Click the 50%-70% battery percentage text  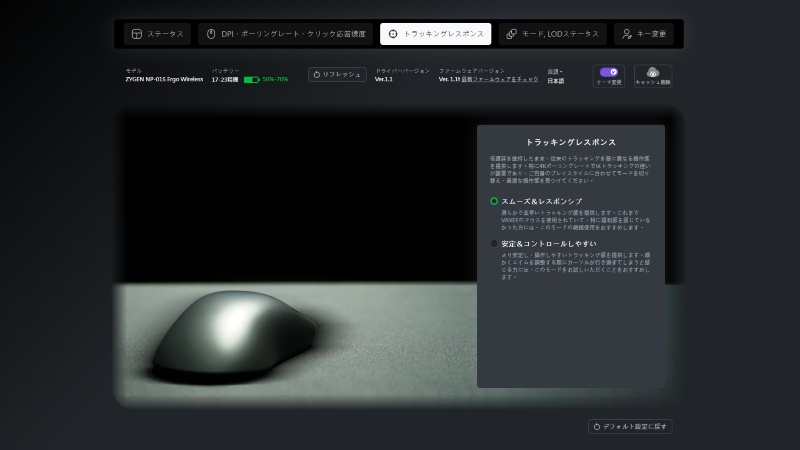(x=275, y=79)
